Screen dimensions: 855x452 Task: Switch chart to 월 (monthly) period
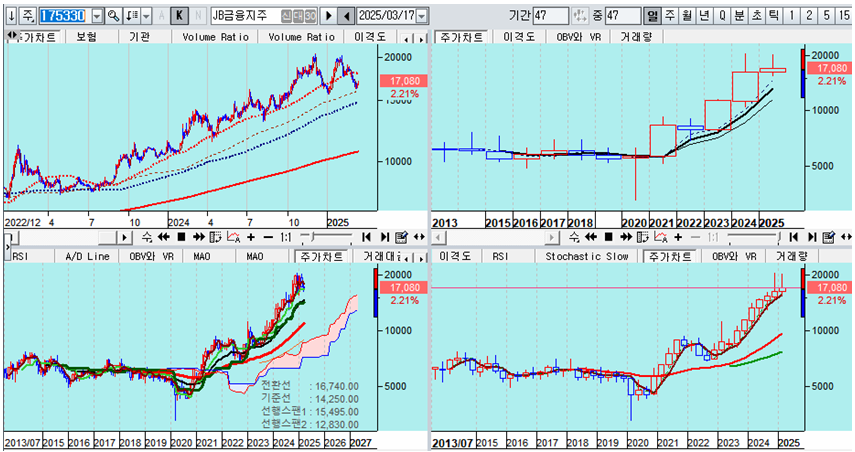[686, 16]
